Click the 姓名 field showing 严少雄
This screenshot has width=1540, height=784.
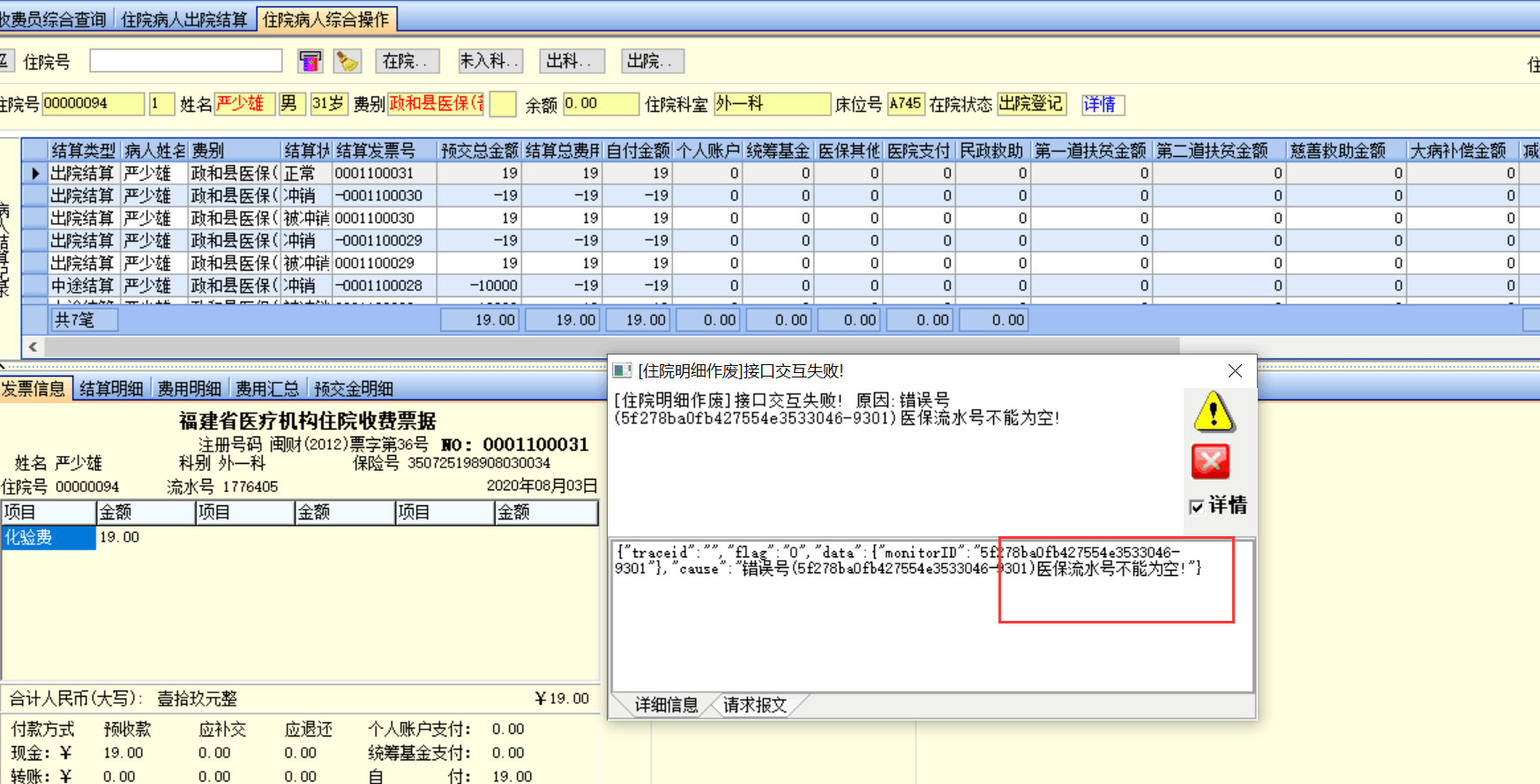(x=243, y=104)
